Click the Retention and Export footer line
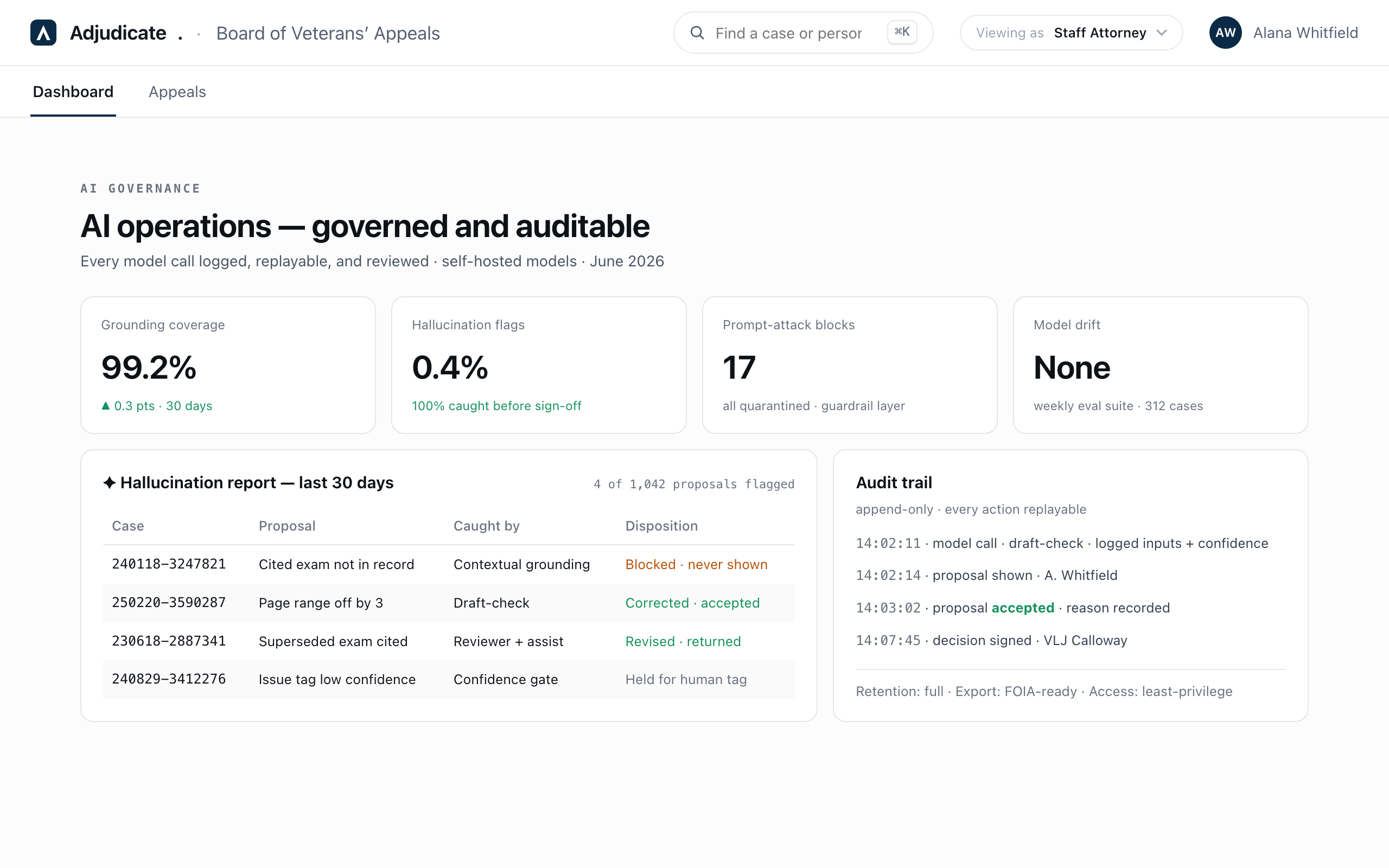 1043,691
